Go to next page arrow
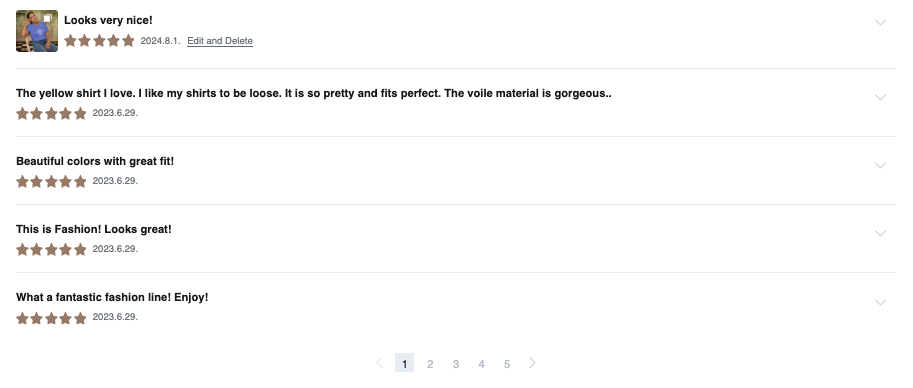Image resolution: width=913 pixels, height=388 pixels. pos(532,363)
